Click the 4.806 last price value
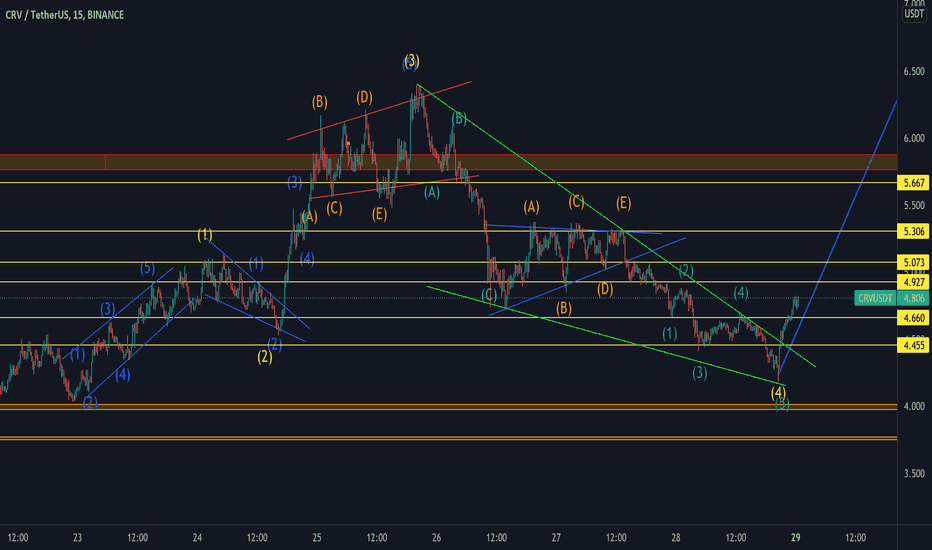The image size is (932, 550). point(914,298)
